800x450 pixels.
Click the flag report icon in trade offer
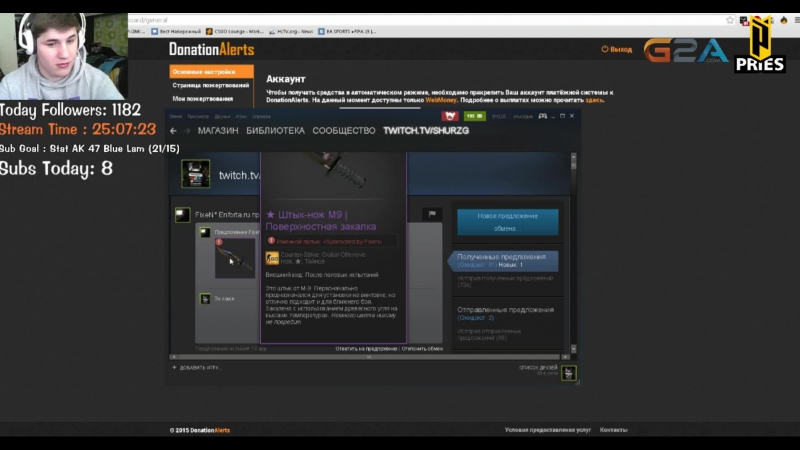pyautogui.click(x=432, y=214)
